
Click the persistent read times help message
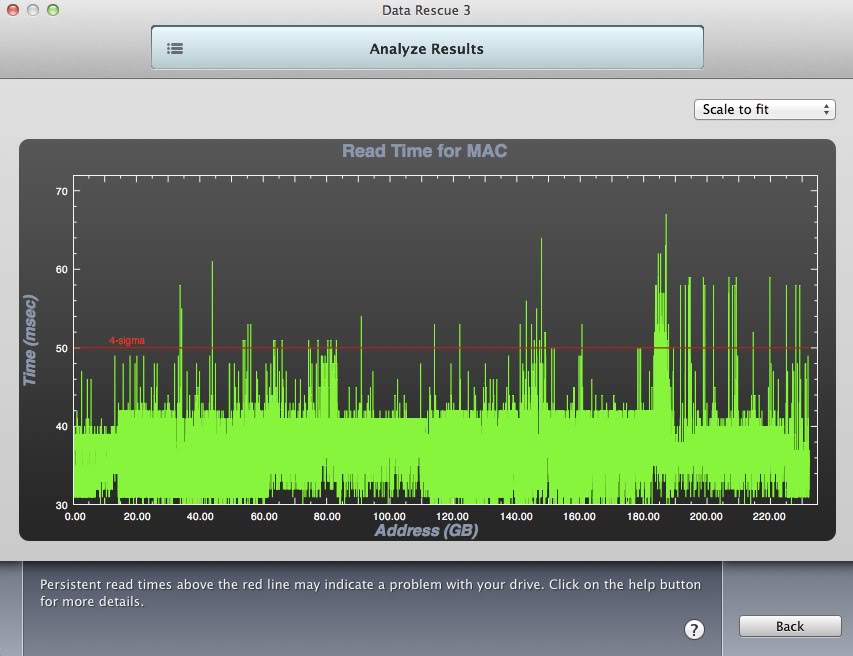coord(370,593)
